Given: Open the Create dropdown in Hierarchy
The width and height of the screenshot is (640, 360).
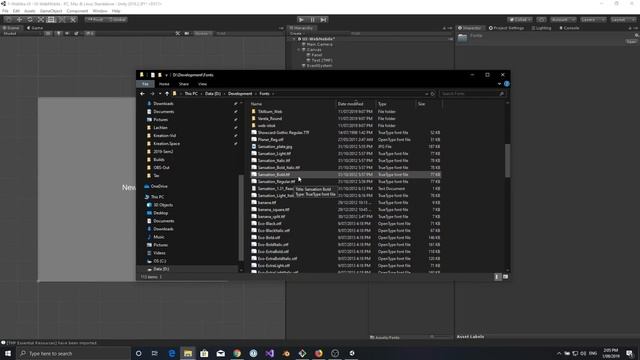Looking at the screenshot, I should [297, 33].
